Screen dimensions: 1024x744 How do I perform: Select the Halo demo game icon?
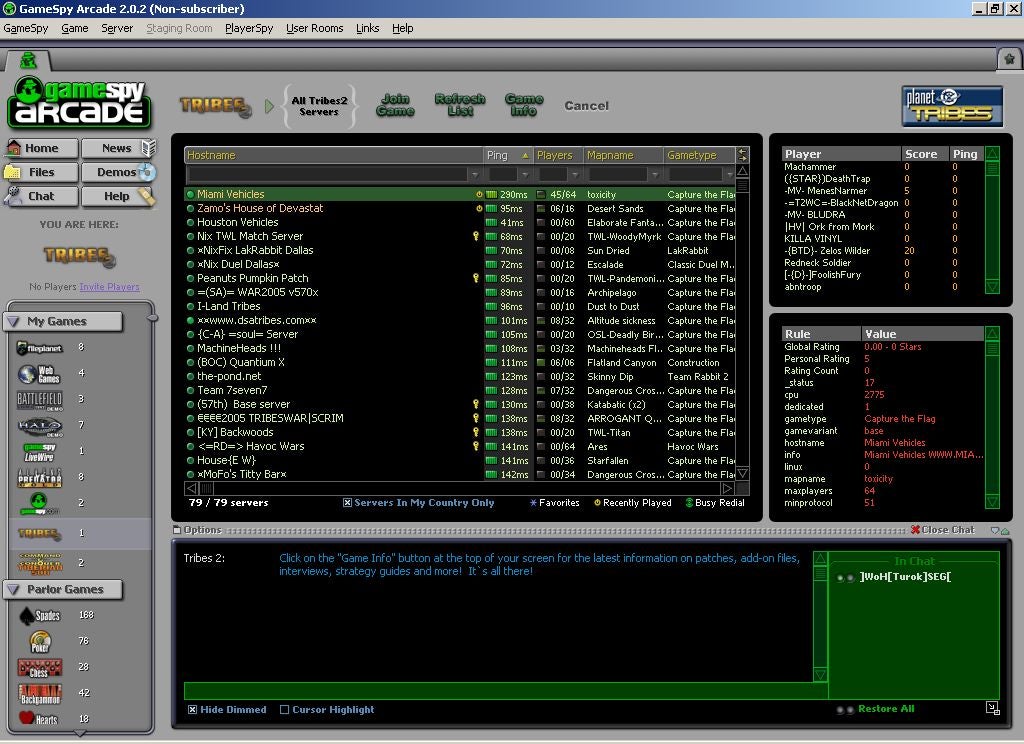point(39,426)
